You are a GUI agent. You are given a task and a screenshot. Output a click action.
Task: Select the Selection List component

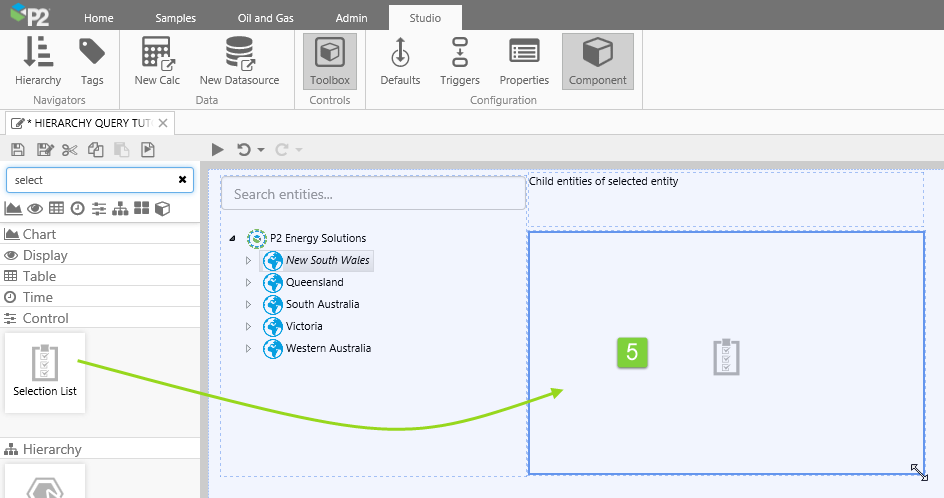click(44, 372)
